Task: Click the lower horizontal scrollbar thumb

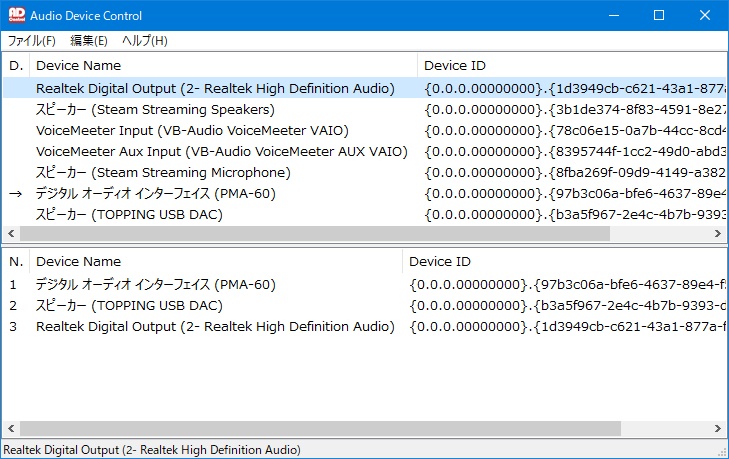Action: pos(320,428)
